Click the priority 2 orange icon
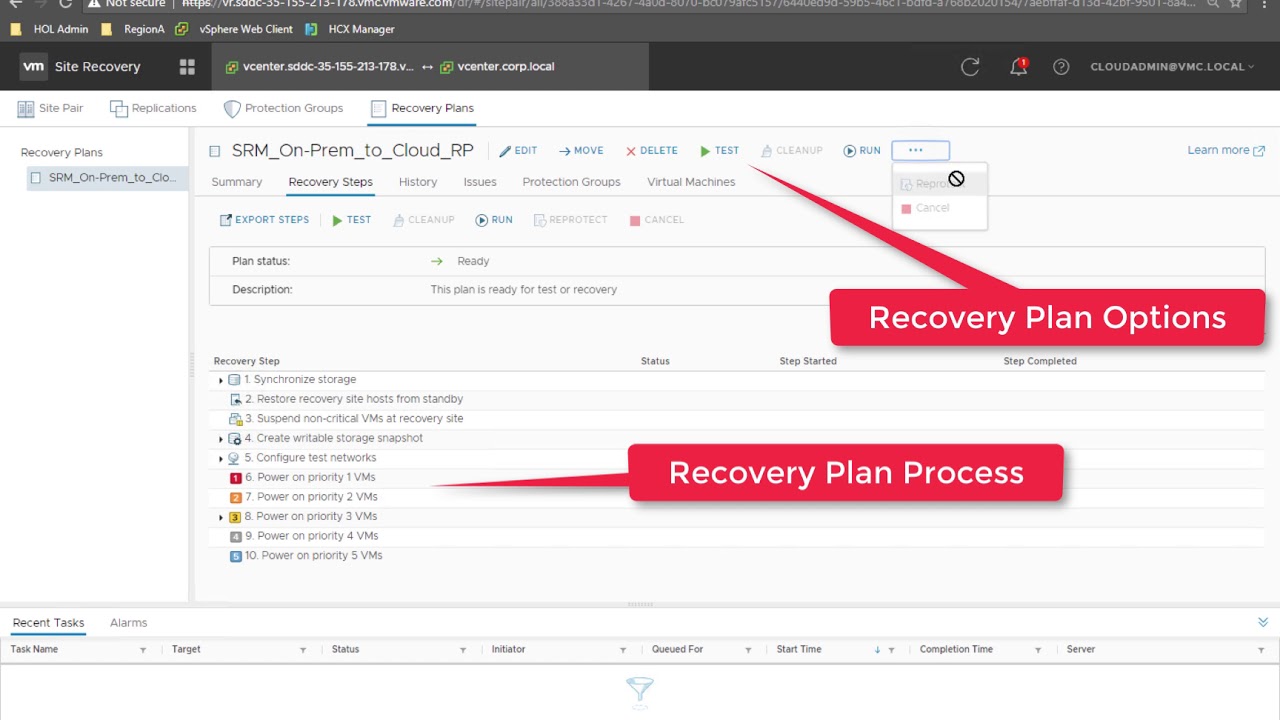 [236, 497]
